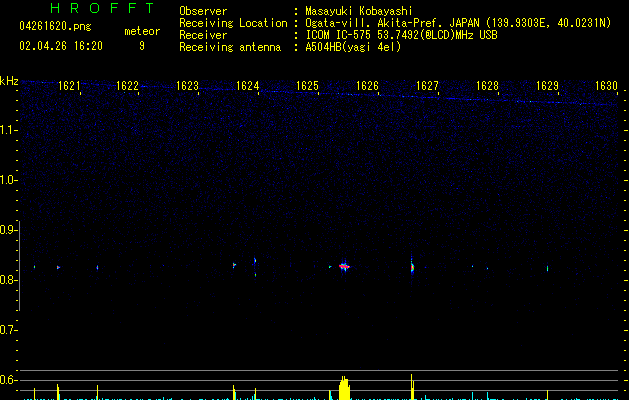Click the Receiving Location label
Viewport: 629px width, 400px height.
(x=233, y=23)
